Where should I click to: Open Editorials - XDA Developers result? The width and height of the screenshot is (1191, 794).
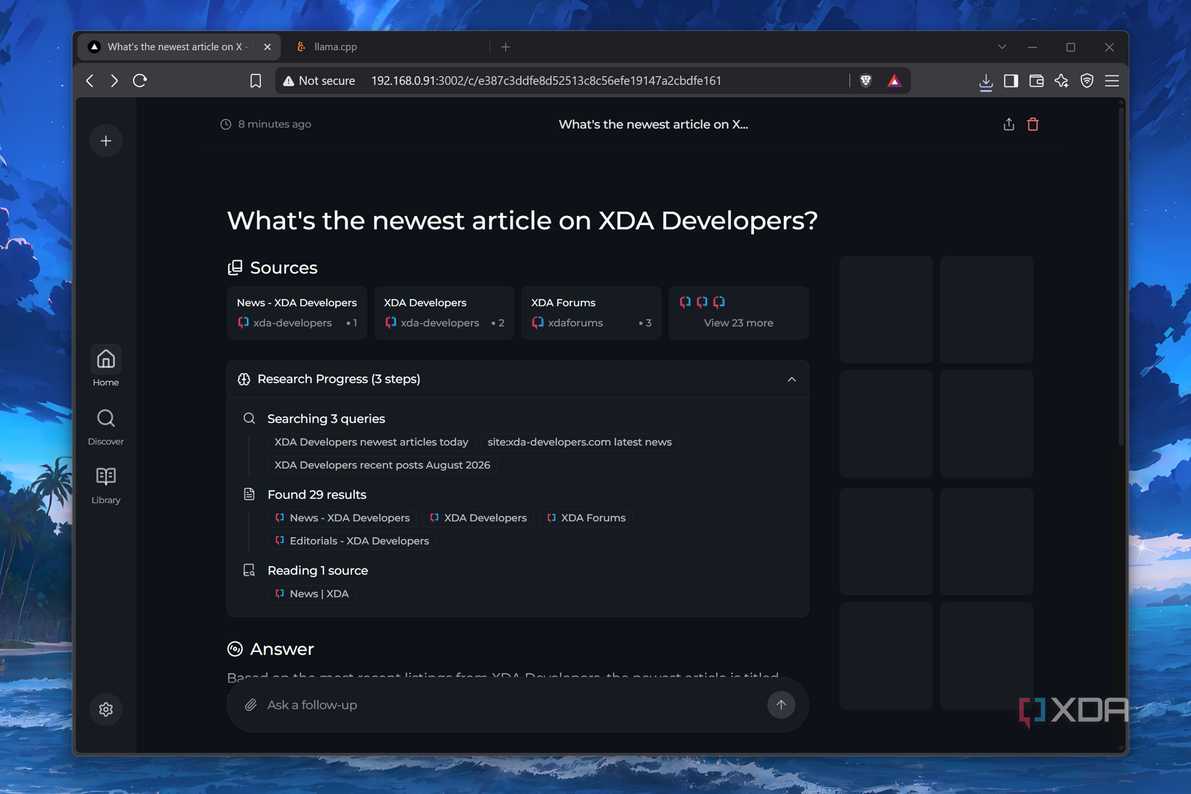click(x=352, y=541)
